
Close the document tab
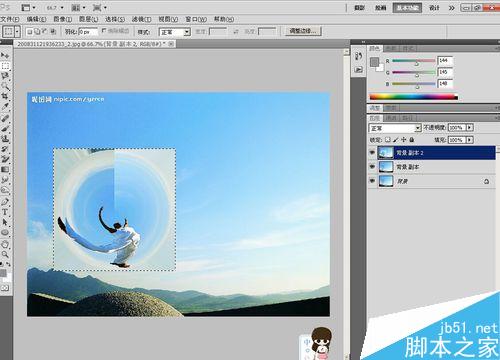171,44
